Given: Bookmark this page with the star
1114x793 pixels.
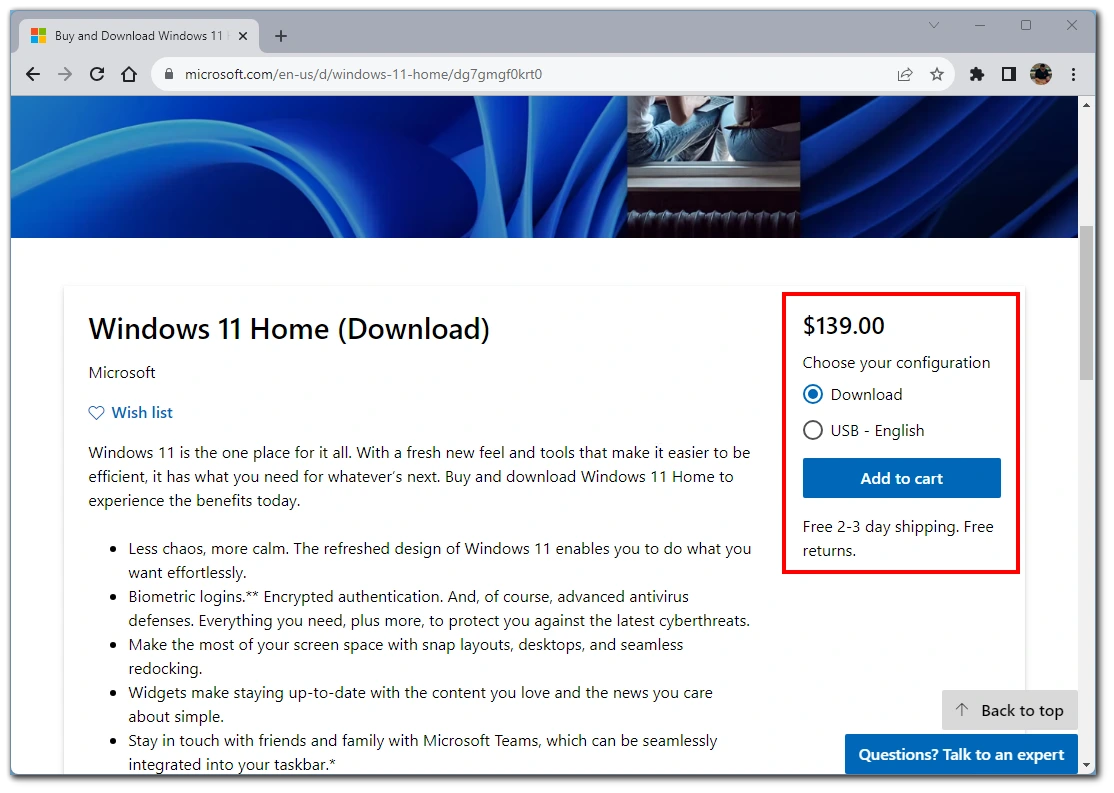Looking at the screenshot, I should [937, 75].
